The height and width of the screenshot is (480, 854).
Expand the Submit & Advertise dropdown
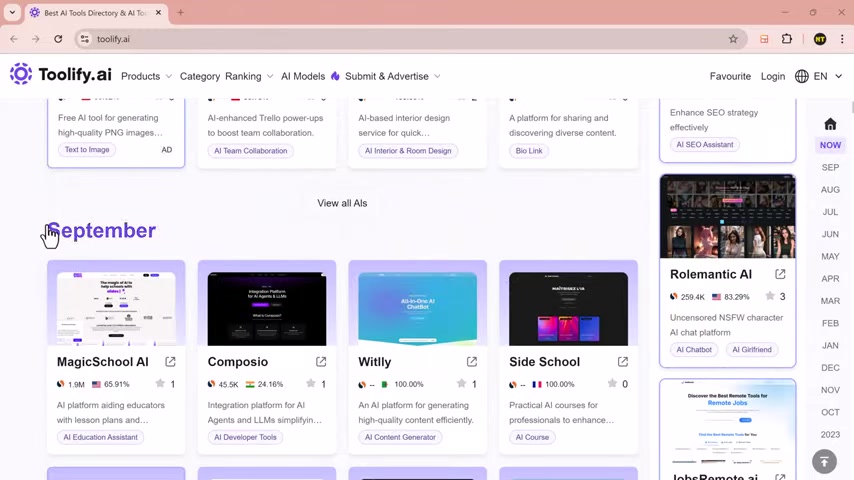[393, 76]
